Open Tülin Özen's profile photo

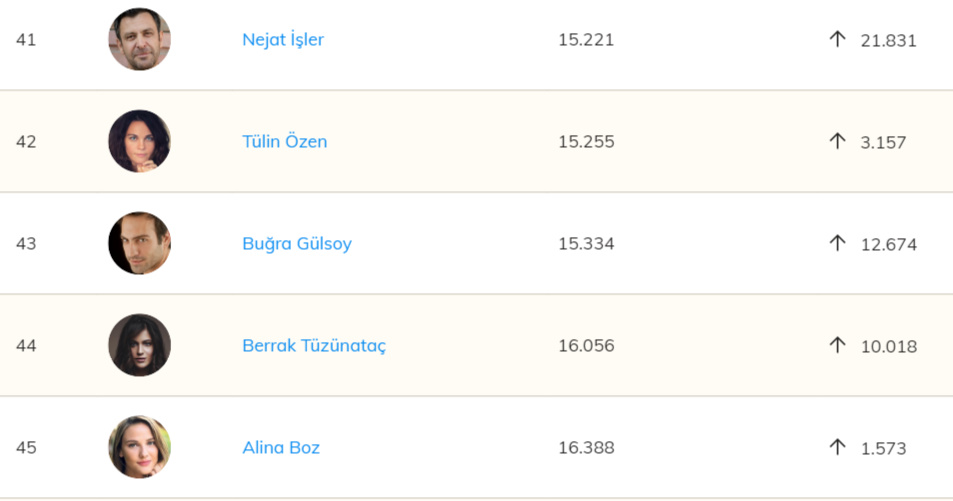coord(139,141)
